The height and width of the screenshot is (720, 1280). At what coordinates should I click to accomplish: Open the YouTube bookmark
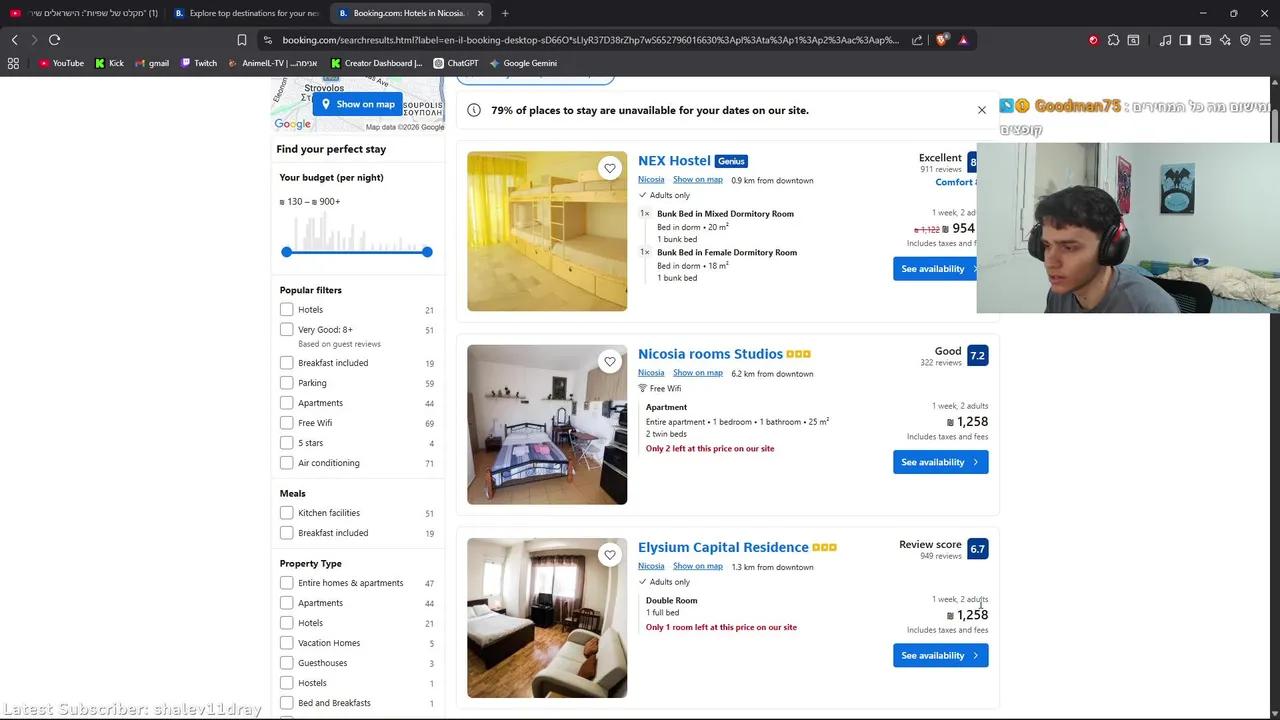[61, 63]
